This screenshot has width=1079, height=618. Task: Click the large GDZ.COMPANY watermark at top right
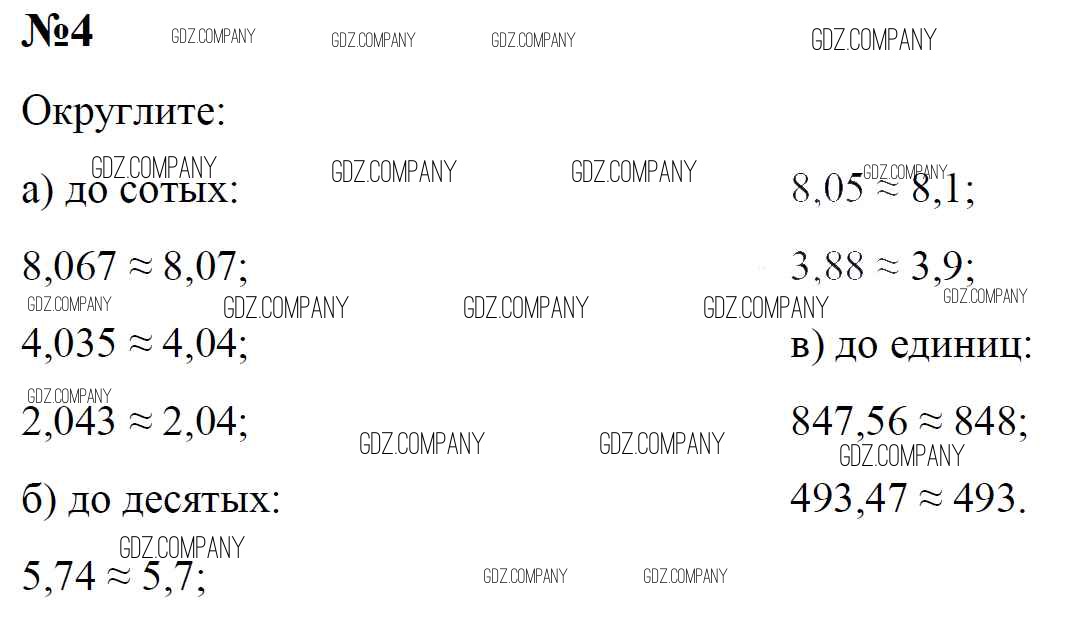pyautogui.click(x=874, y=39)
